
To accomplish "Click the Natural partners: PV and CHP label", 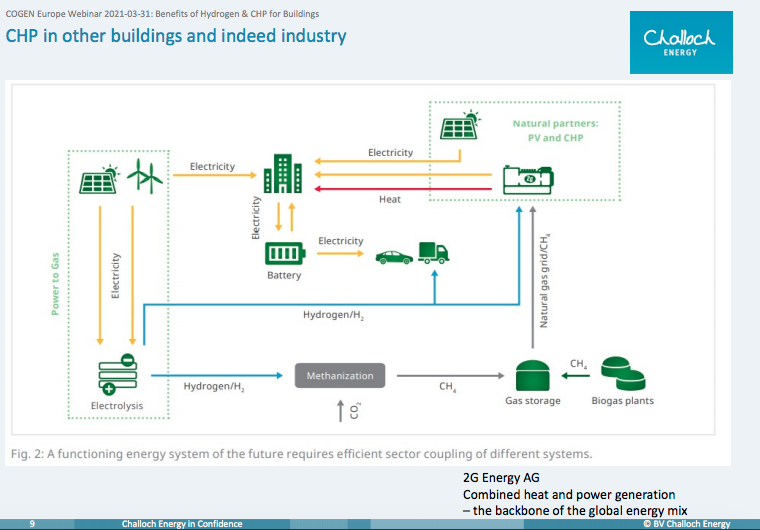I will (555, 130).
